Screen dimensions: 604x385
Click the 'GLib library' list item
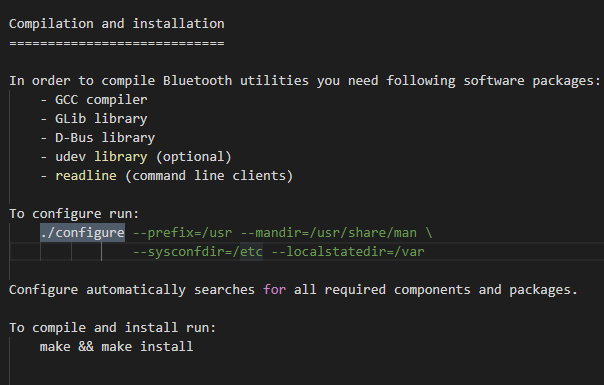(101, 119)
